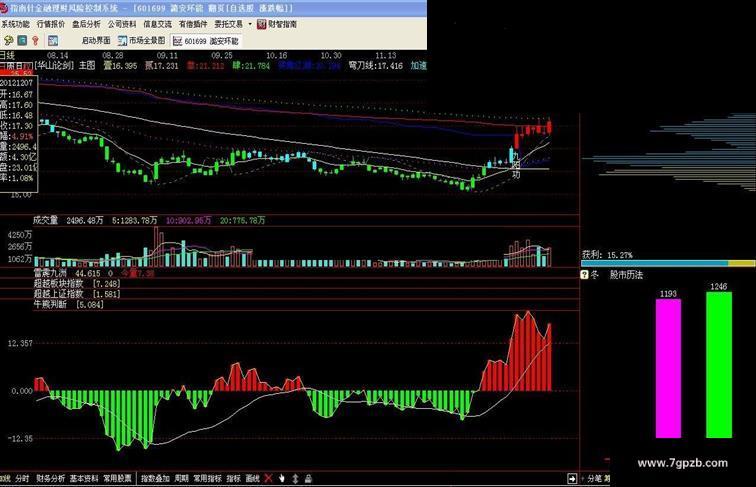This screenshot has width=756, height=487.
Task: Click the green 1246 bar
Action: [719, 365]
